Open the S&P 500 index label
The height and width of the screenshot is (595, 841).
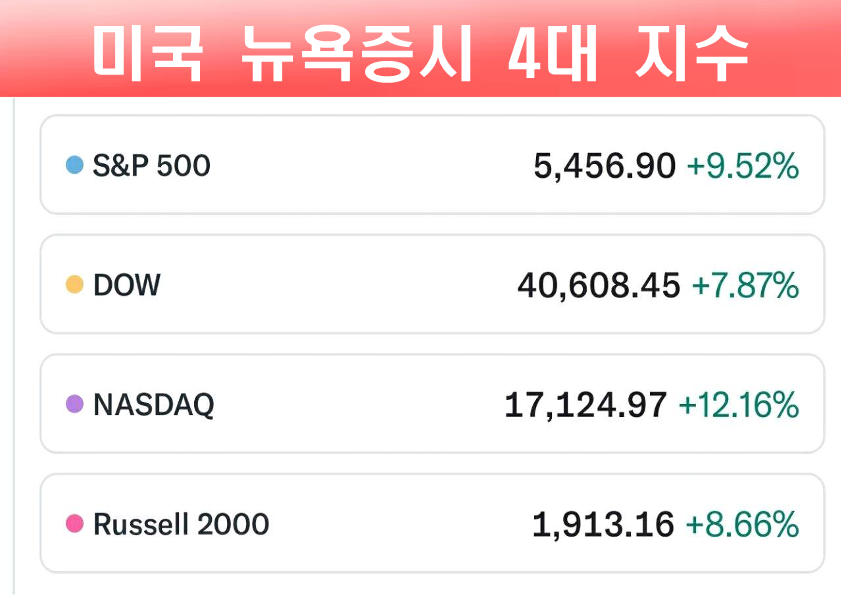coord(151,165)
